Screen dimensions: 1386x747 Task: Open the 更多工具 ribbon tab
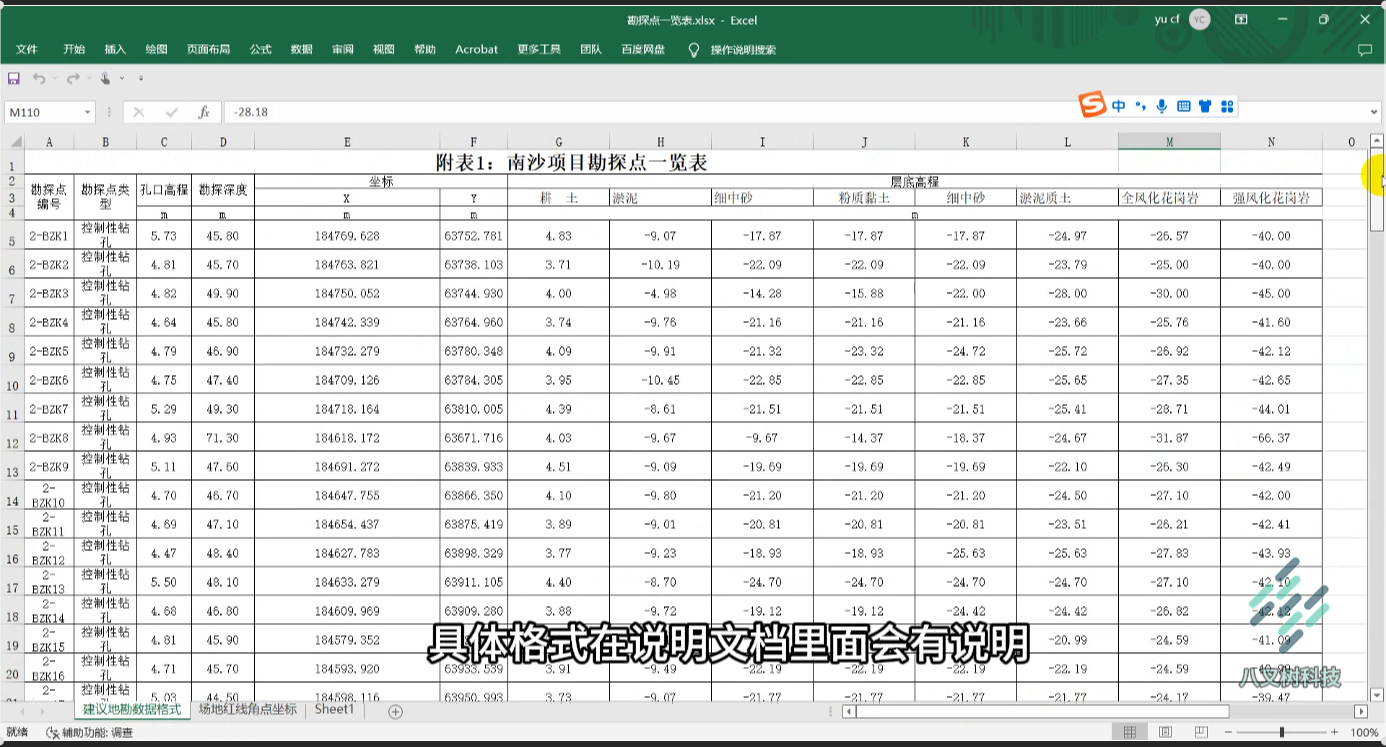[x=539, y=49]
